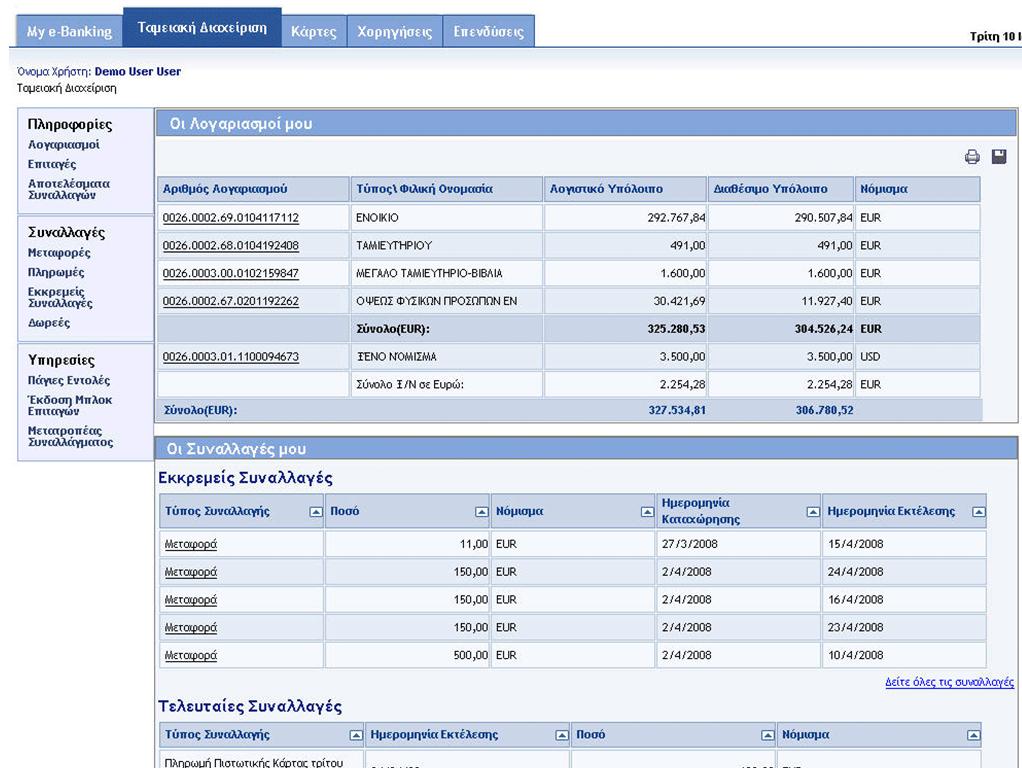Sort latest transactions by Τύπος Συναλλαγής arrow
This screenshot has height=768, width=1022.
[356, 735]
